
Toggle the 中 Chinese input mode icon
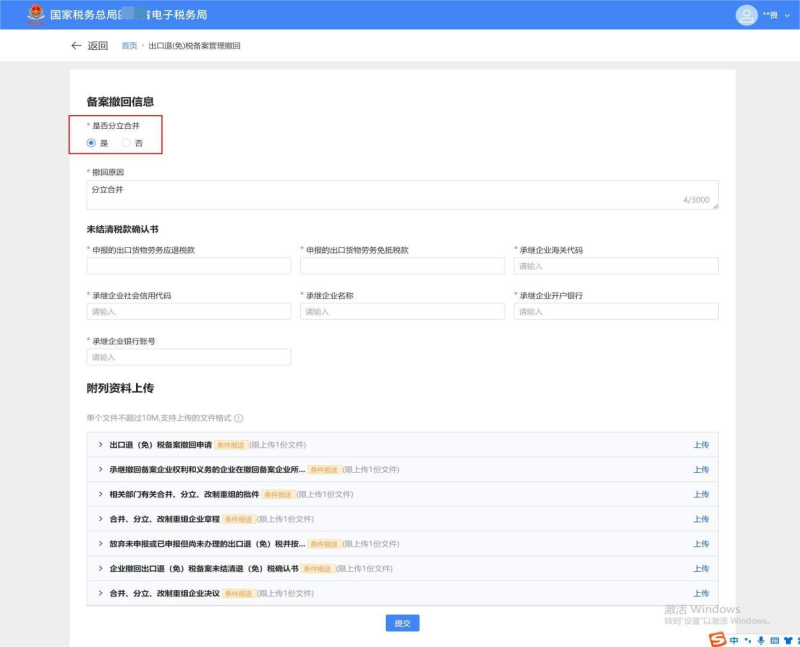[x=734, y=640]
